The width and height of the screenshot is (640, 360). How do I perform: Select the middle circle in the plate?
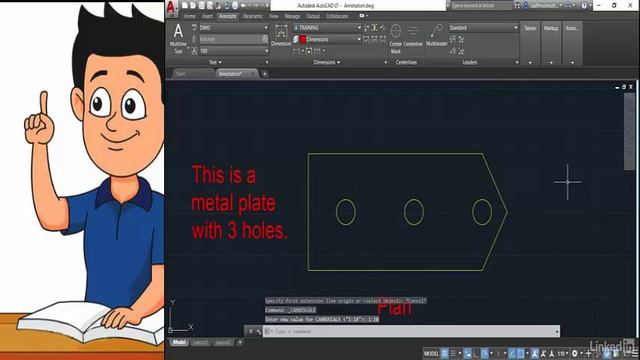414,212
